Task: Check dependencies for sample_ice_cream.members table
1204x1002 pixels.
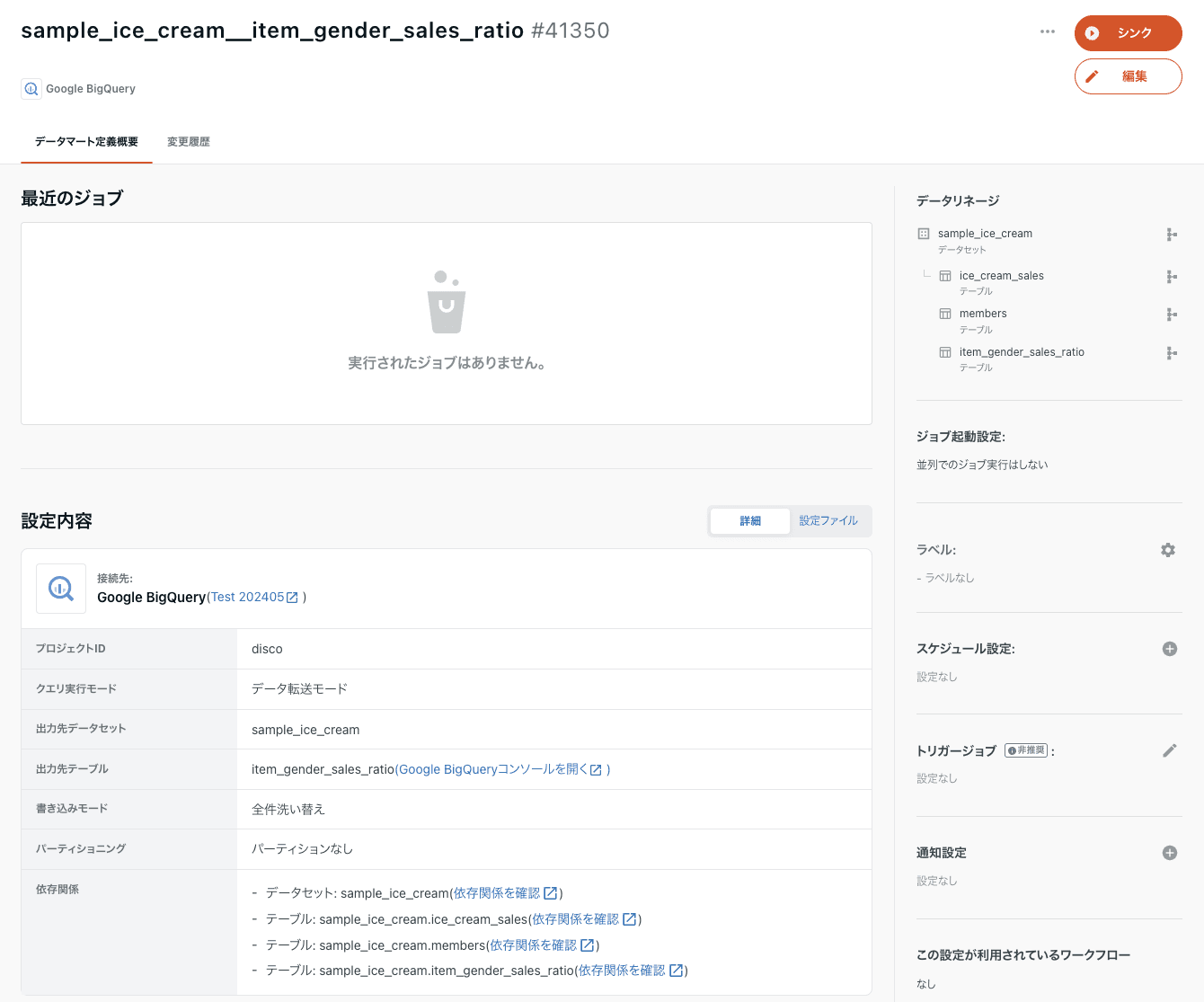Action: (x=541, y=945)
